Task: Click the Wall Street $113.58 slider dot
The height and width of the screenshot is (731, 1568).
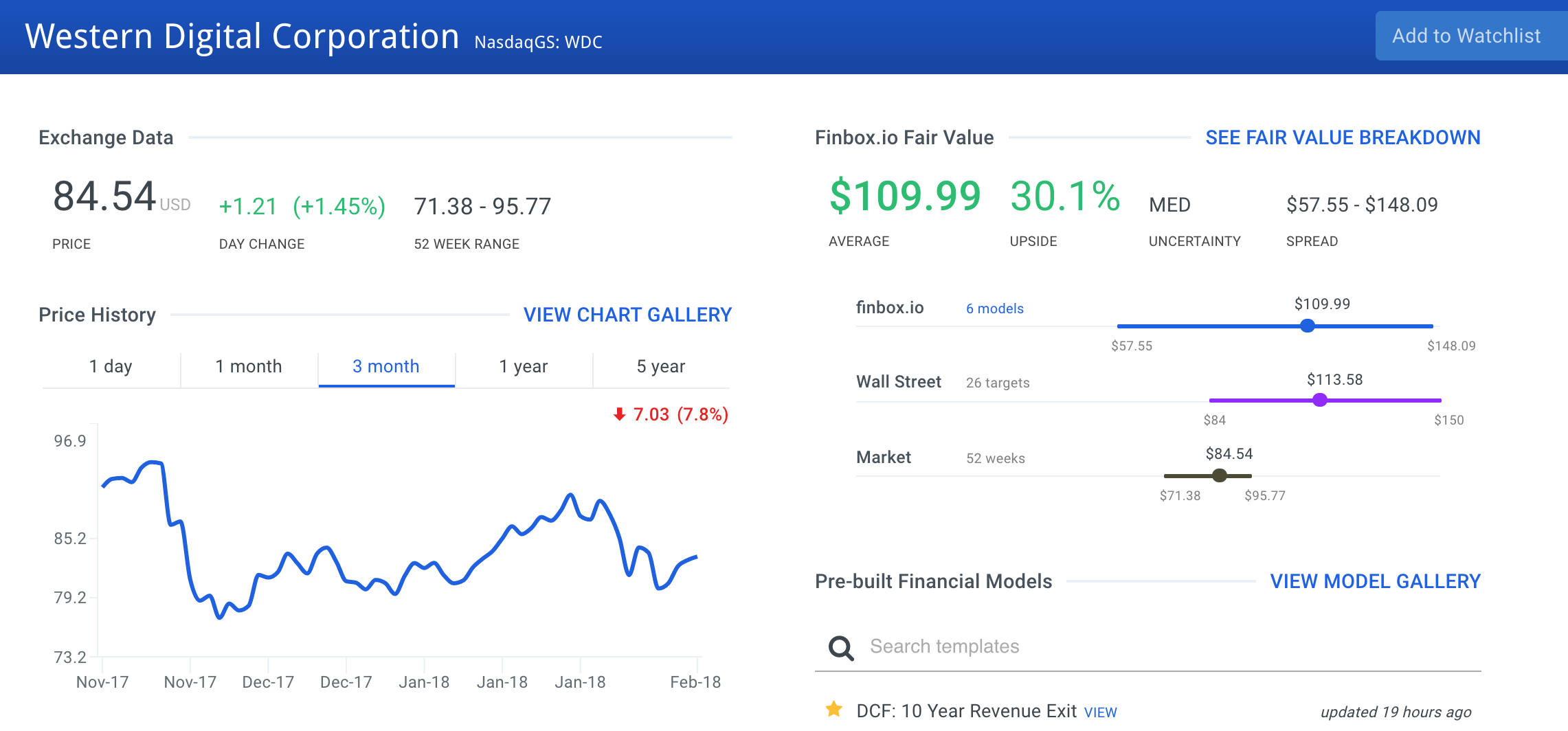Action: 1320,400
